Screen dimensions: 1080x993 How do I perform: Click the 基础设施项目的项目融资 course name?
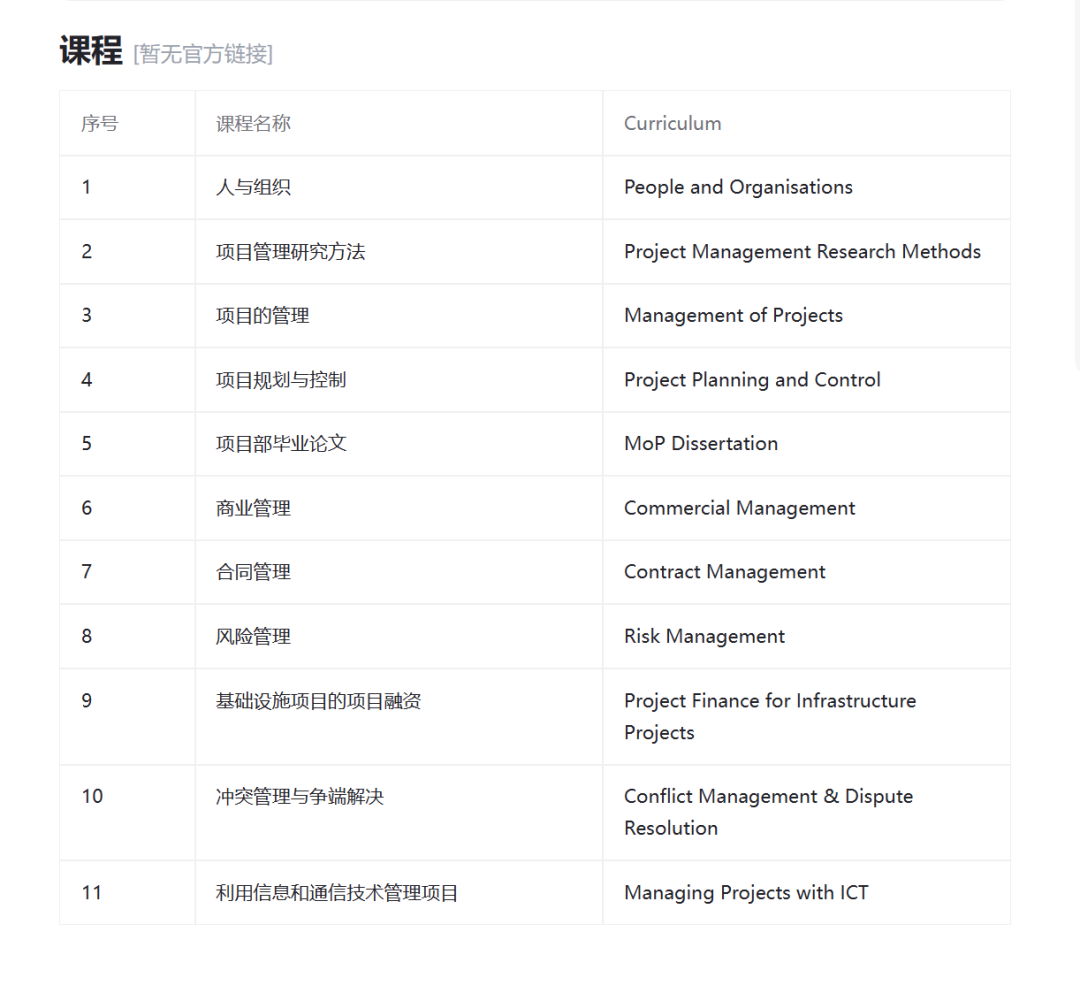point(318,701)
